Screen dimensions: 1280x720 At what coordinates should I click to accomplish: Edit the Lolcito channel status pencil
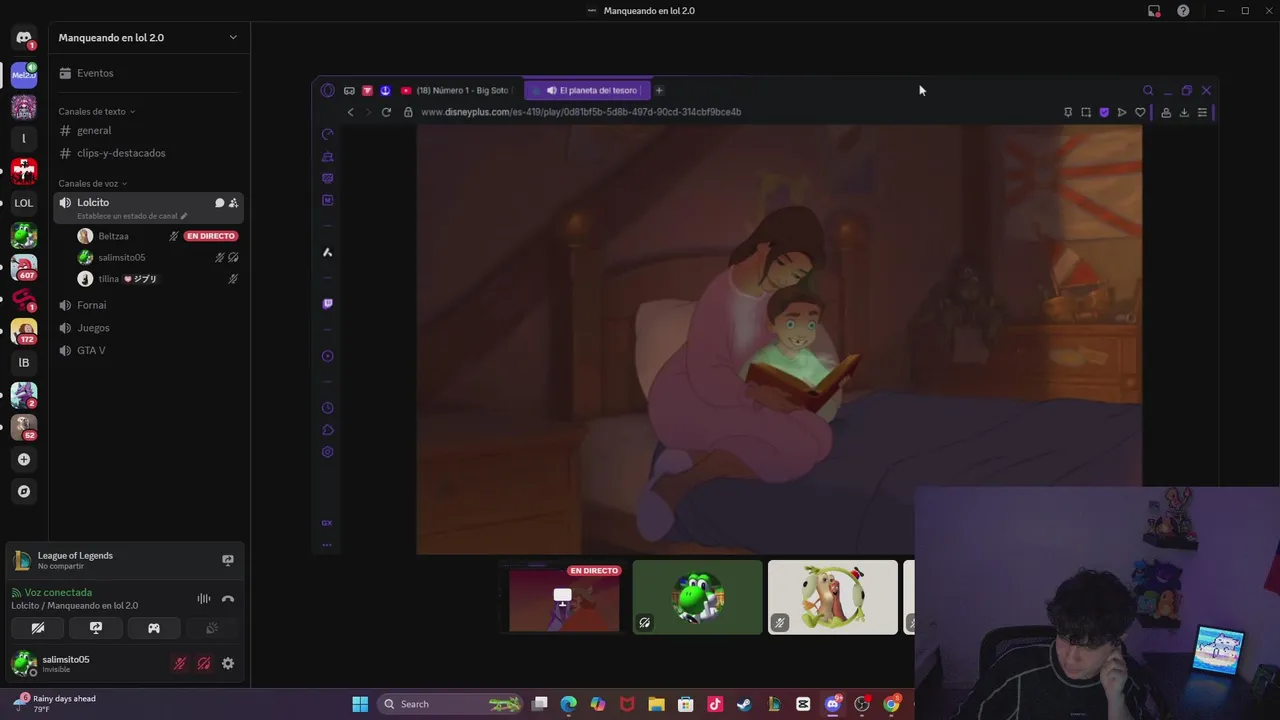pyautogui.click(x=183, y=216)
